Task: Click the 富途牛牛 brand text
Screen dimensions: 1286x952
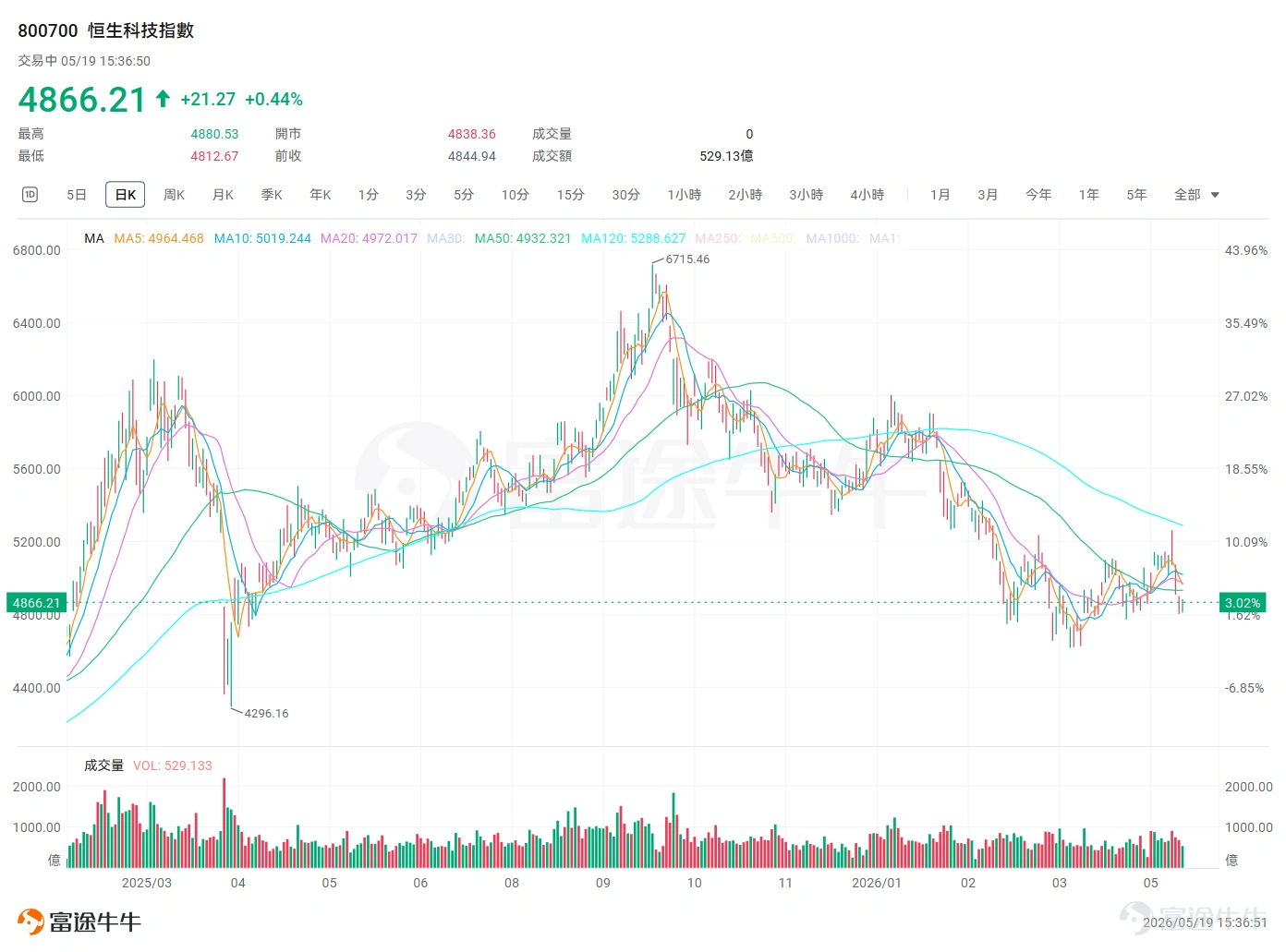Action: click(x=95, y=922)
